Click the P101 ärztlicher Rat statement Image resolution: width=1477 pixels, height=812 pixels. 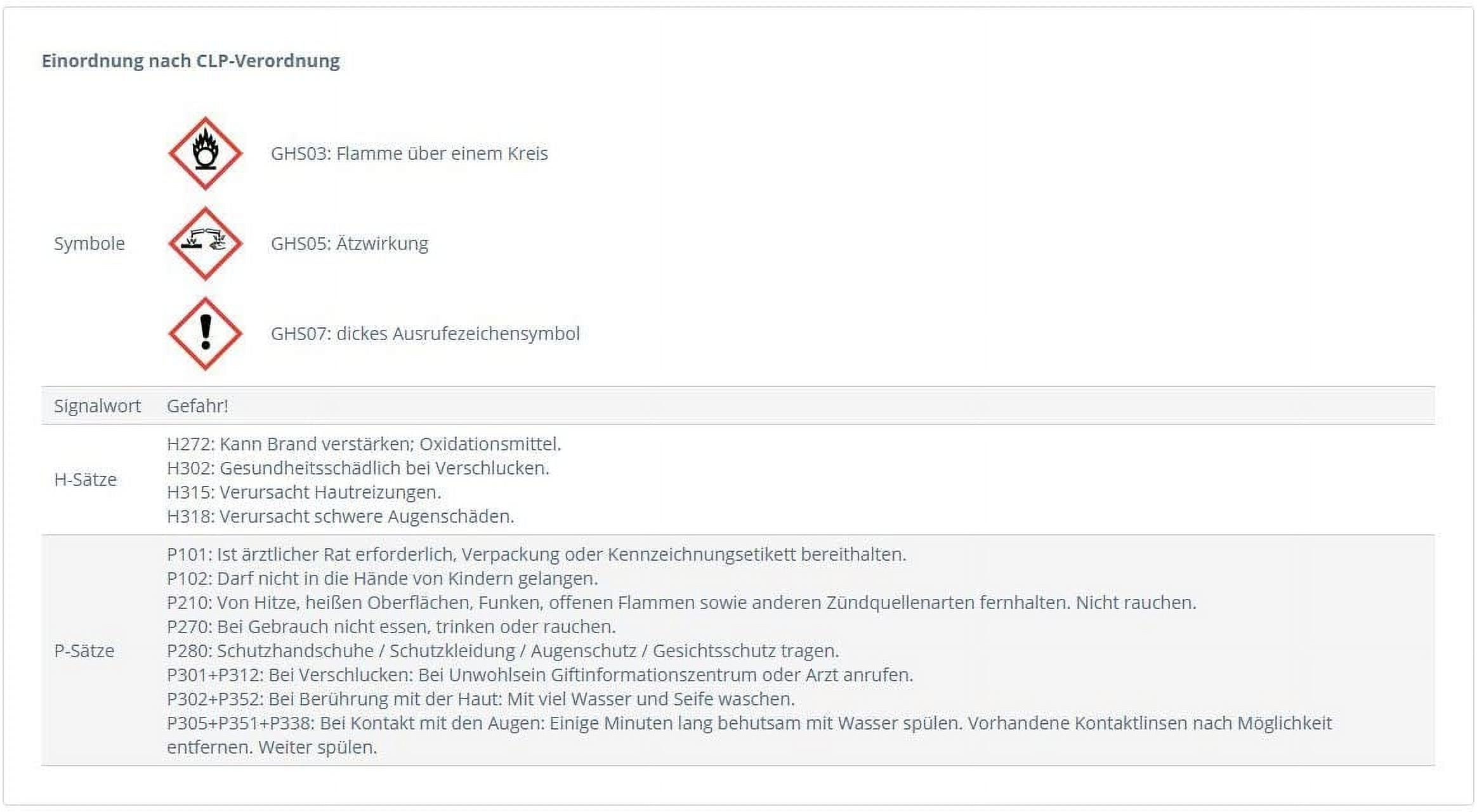pos(536,554)
